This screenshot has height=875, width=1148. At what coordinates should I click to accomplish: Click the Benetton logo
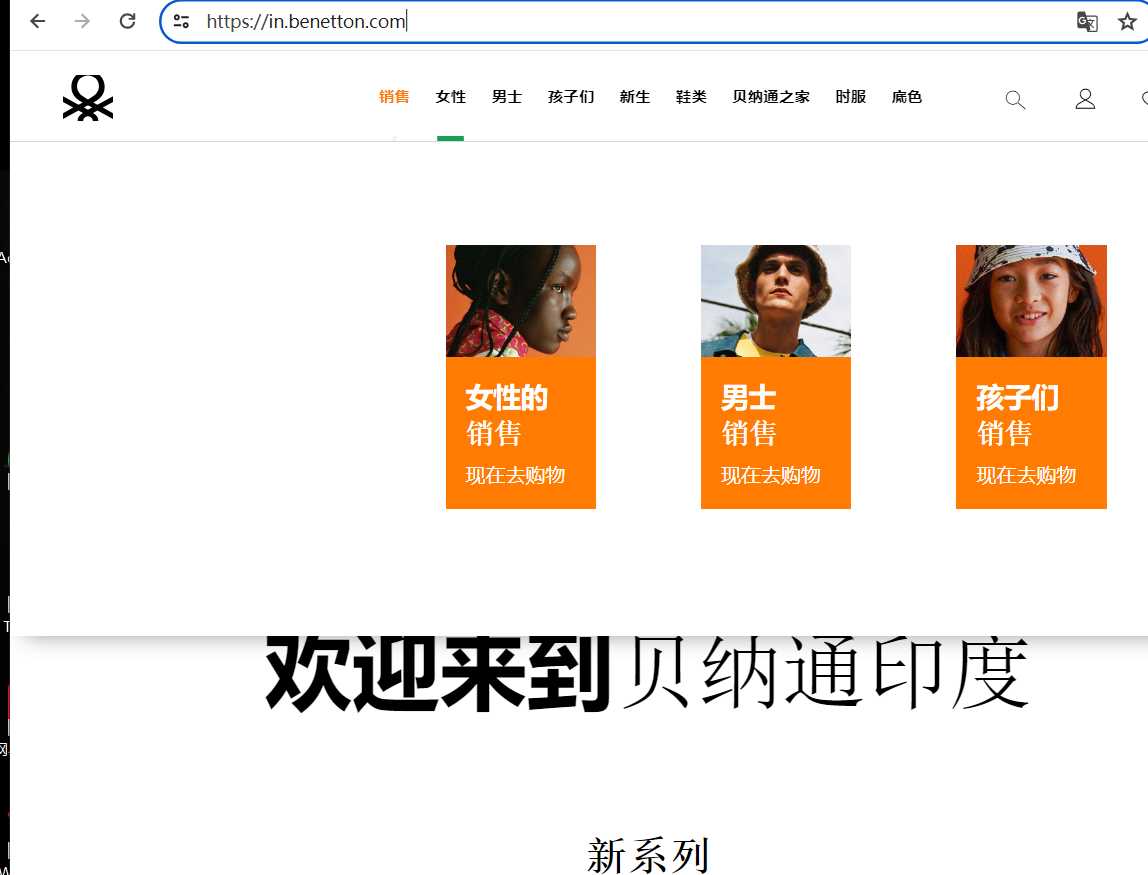tap(88, 97)
